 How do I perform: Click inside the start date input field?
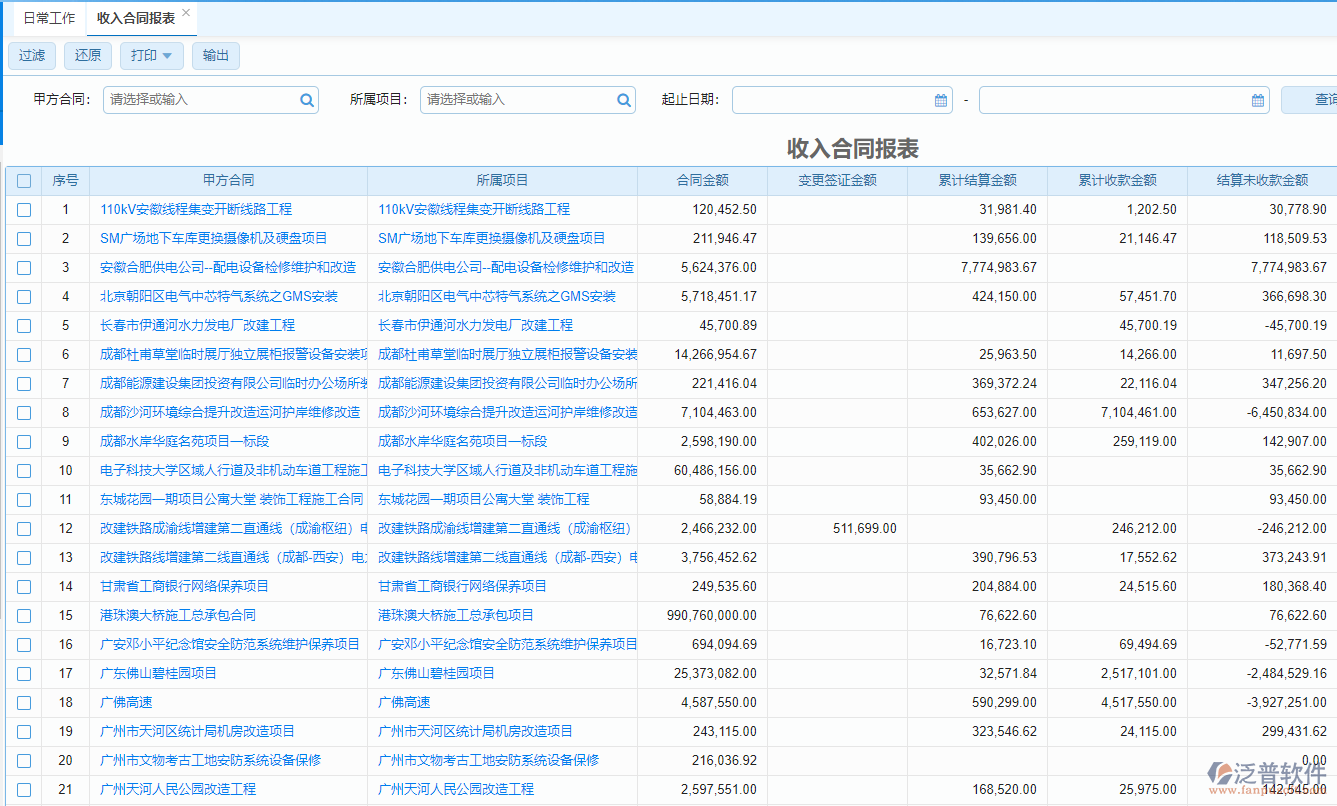(x=830, y=100)
